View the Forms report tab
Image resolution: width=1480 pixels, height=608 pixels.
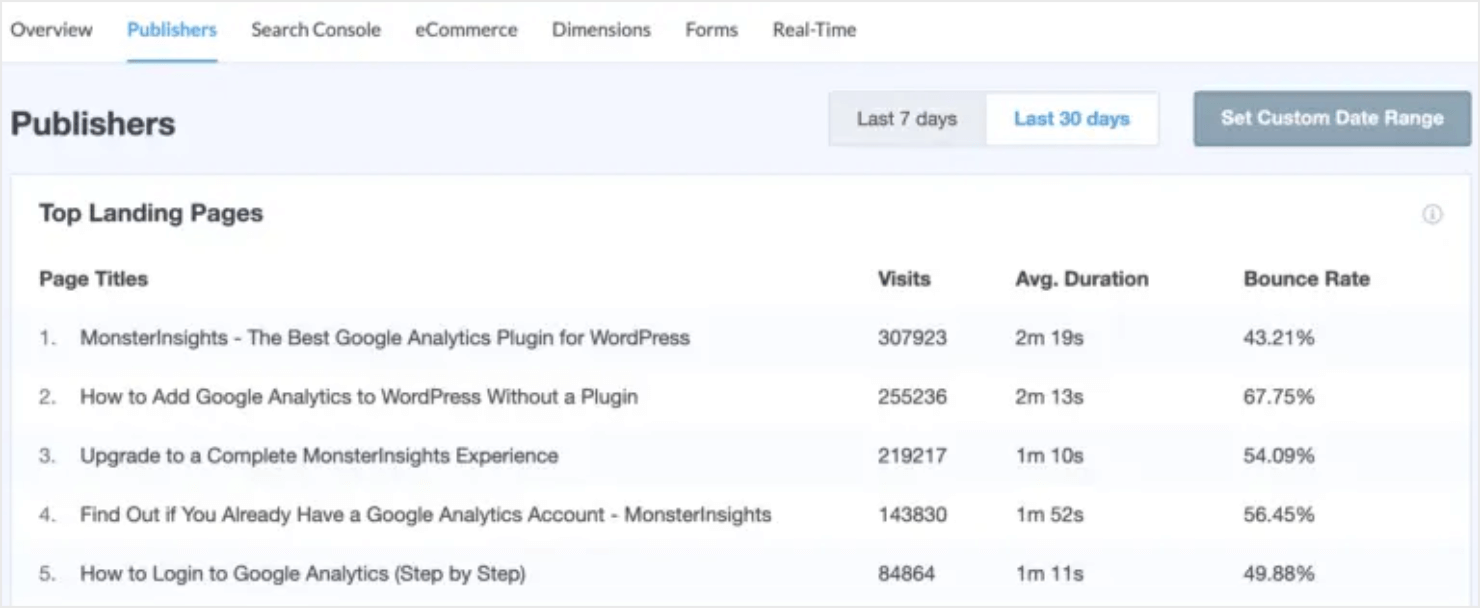[x=711, y=30]
